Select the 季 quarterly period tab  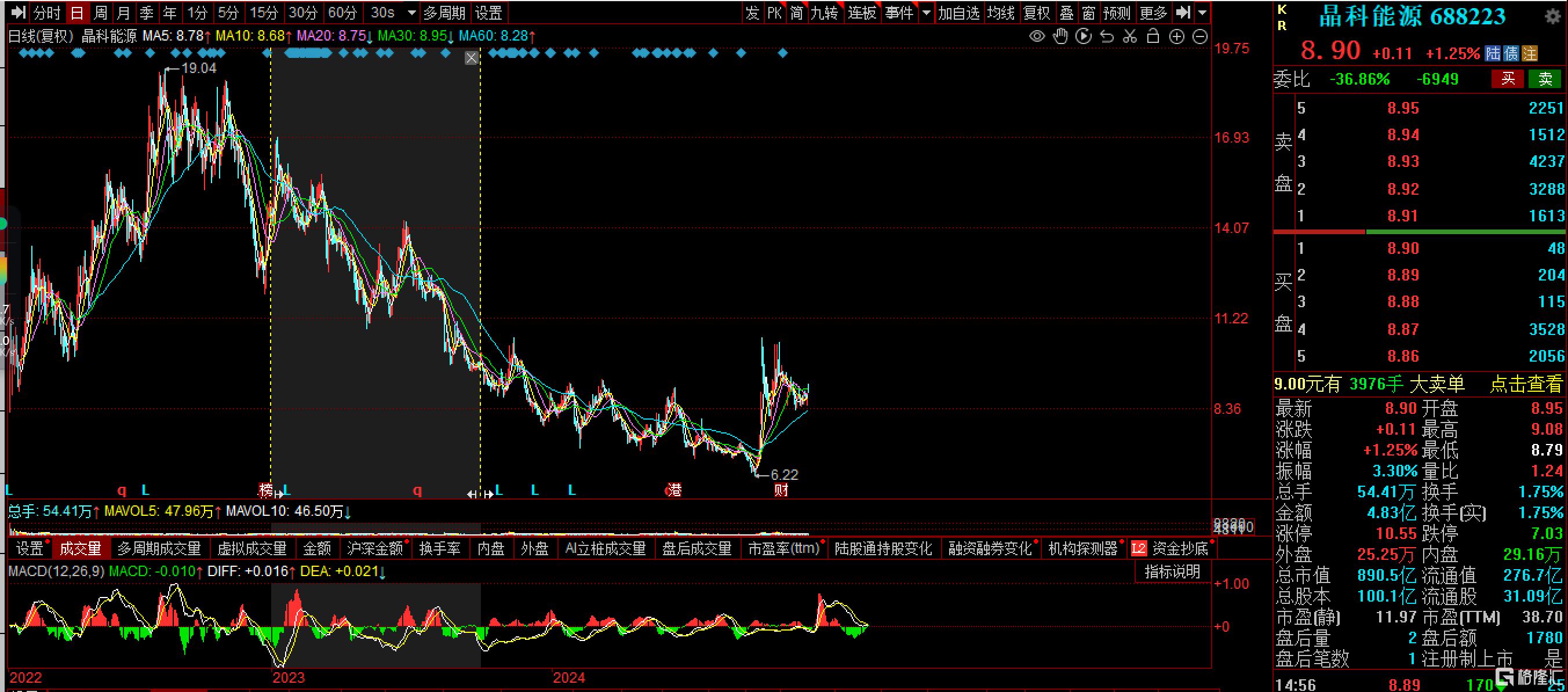147,12
